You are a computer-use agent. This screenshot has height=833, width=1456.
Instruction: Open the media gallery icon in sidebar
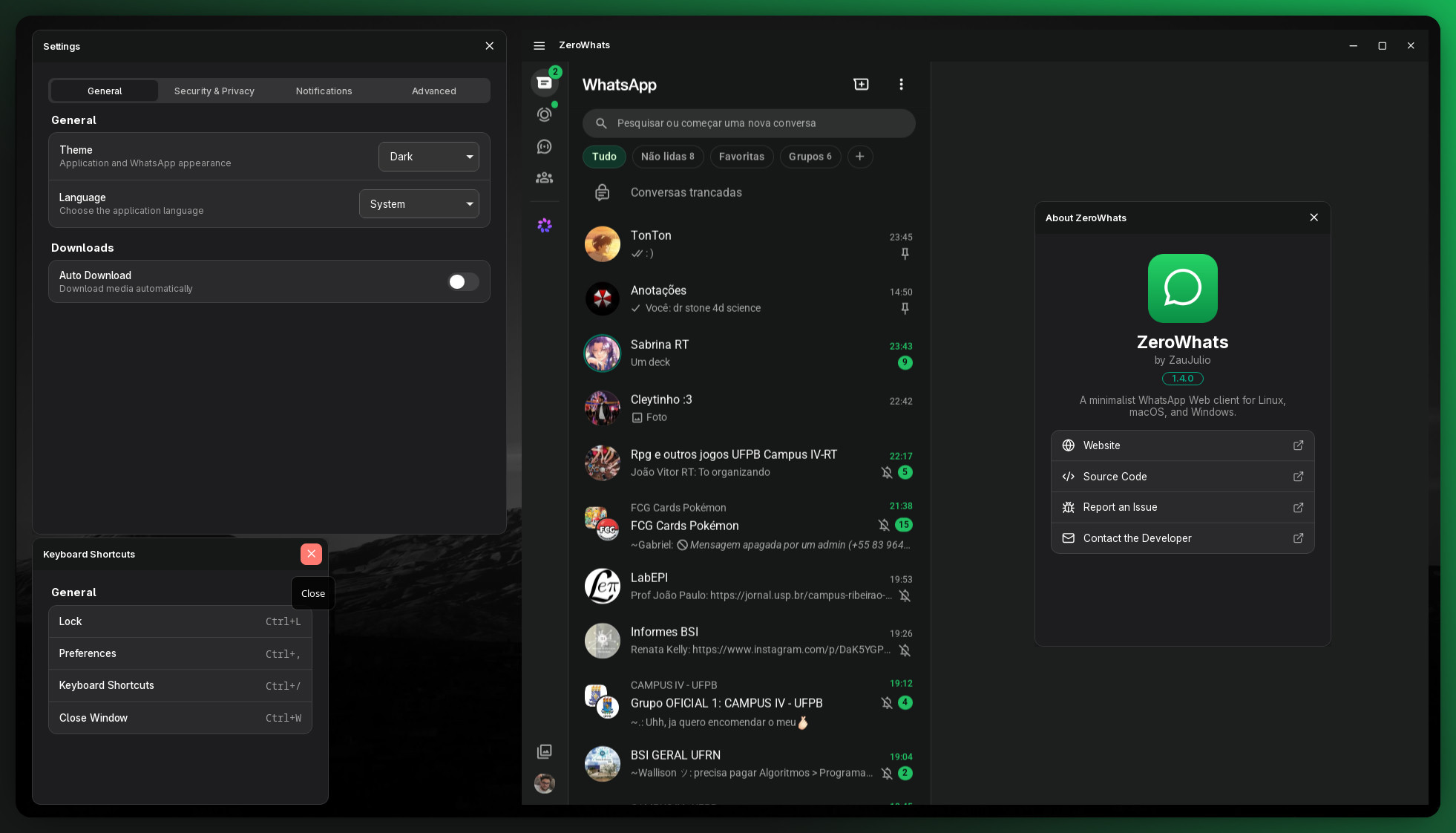(545, 751)
